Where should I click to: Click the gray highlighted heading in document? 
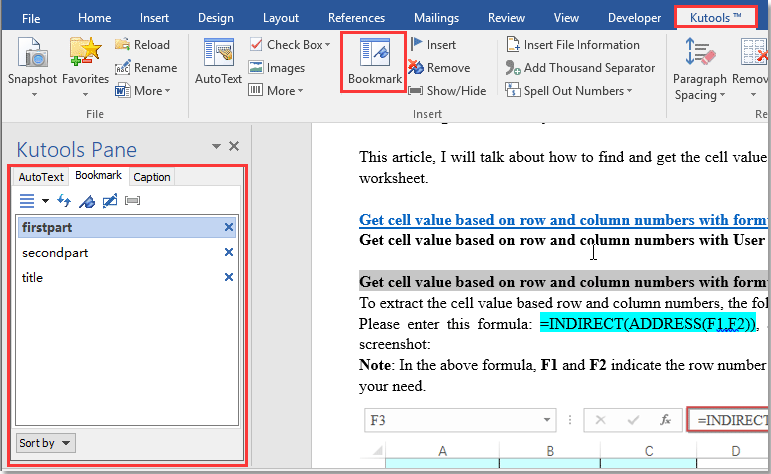563,282
